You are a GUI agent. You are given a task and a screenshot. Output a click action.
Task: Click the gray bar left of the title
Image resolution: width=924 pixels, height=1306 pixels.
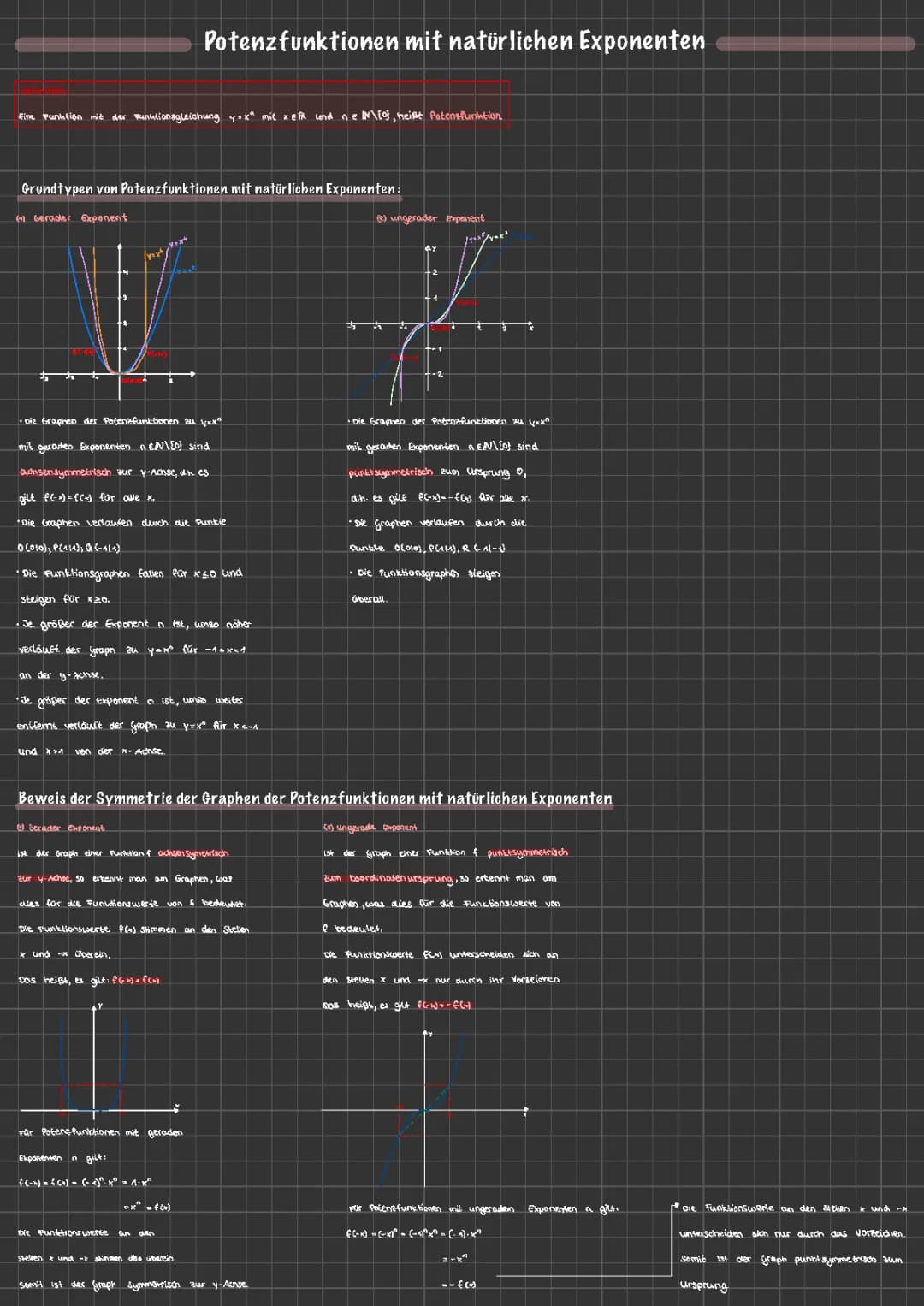pyautogui.click(x=103, y=44)
